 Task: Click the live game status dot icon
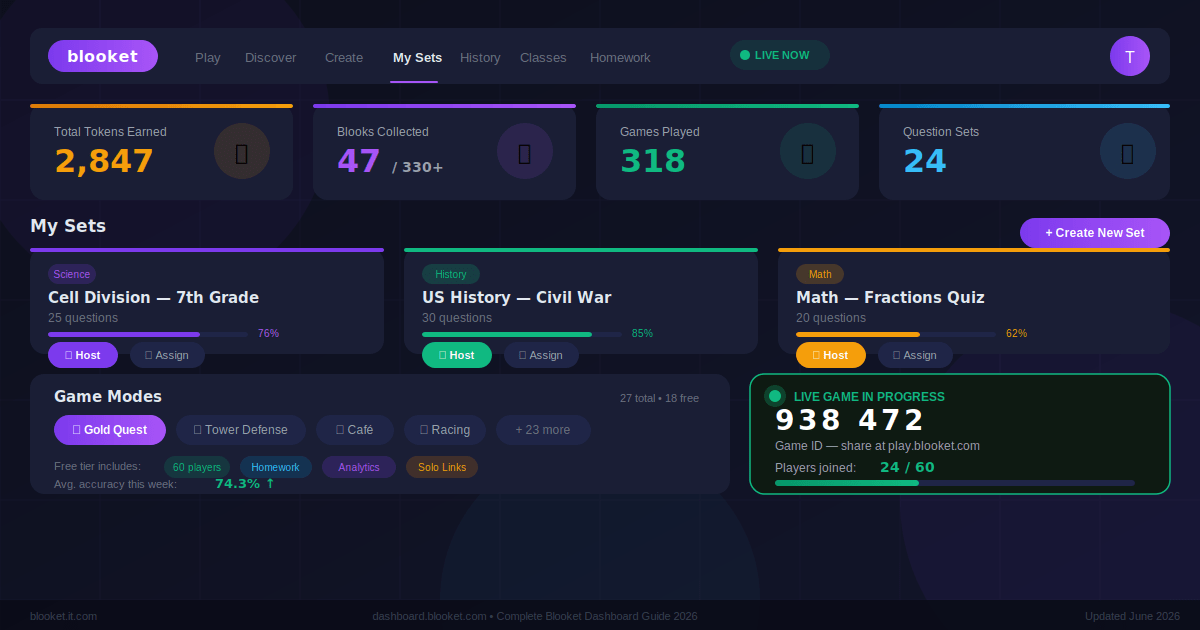pyautogui.click(x=775, y=396)
